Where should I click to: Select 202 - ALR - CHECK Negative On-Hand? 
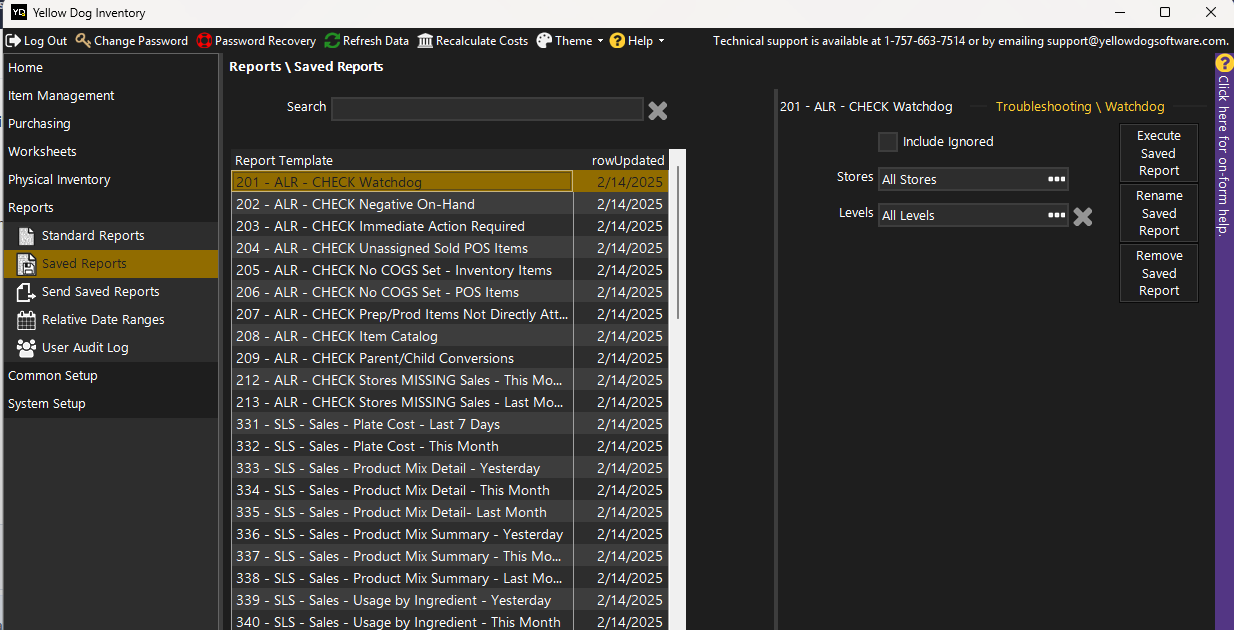(449, 204)
